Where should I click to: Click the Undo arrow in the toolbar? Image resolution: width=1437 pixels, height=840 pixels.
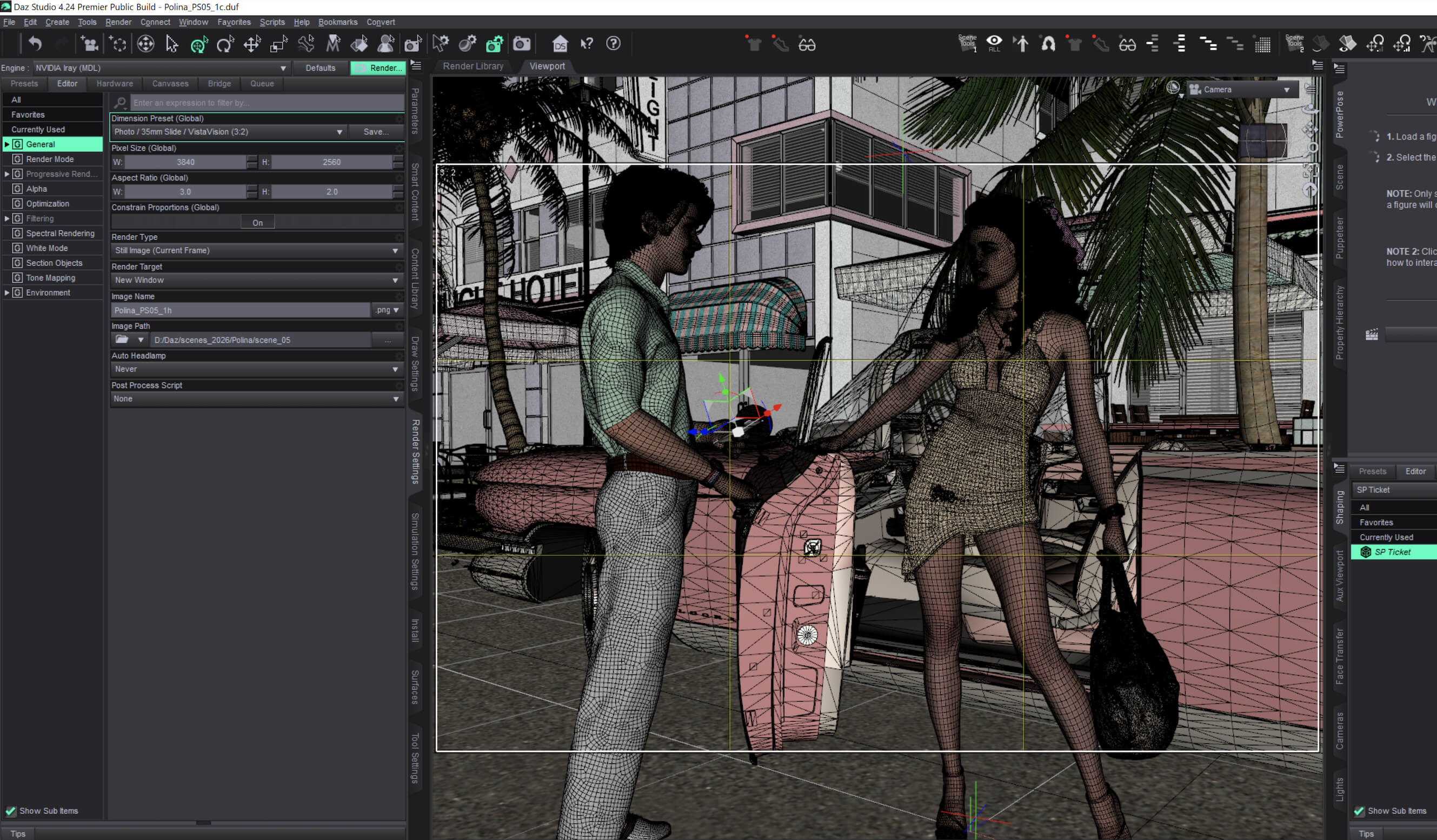35,44
